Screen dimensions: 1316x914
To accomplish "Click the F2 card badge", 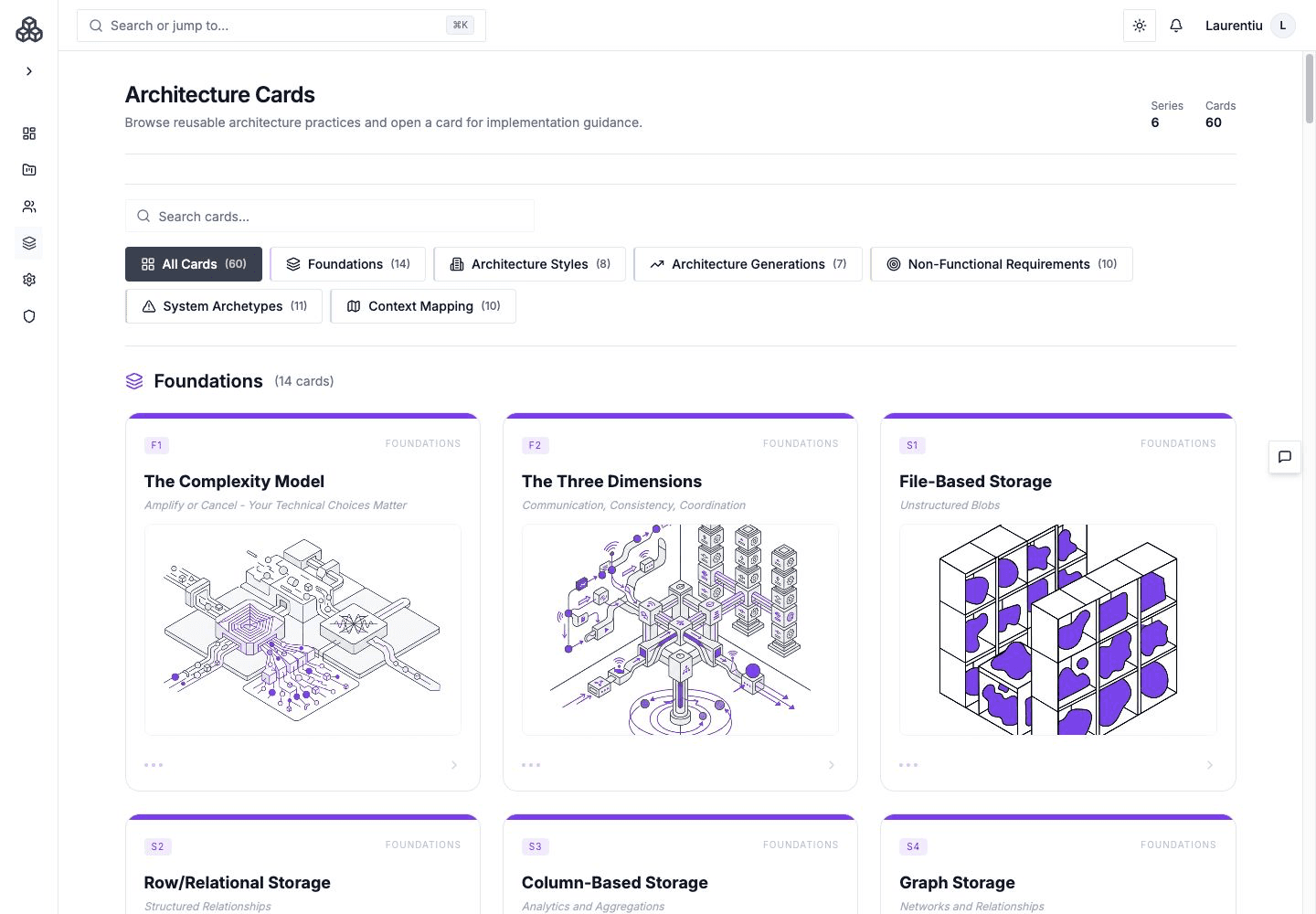I will pyautogui.click(x=535, y=445).
